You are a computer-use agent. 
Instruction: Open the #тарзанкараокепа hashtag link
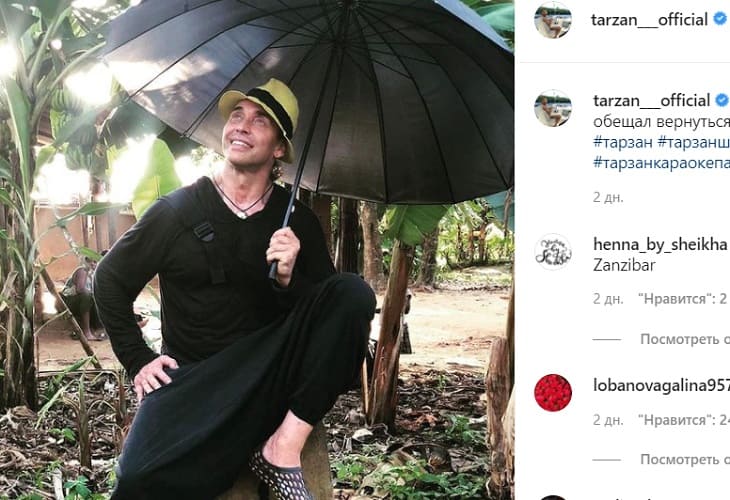[x=660, y=162]
